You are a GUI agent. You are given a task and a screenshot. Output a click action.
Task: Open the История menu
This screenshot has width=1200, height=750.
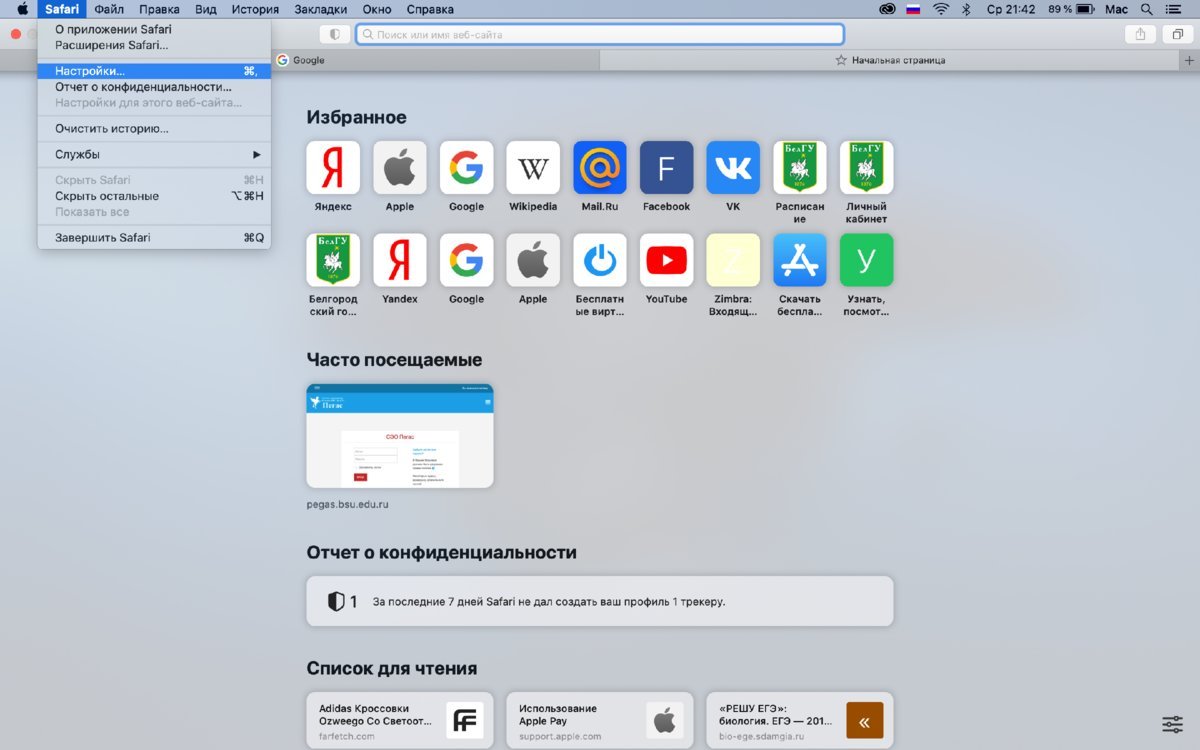255,9
